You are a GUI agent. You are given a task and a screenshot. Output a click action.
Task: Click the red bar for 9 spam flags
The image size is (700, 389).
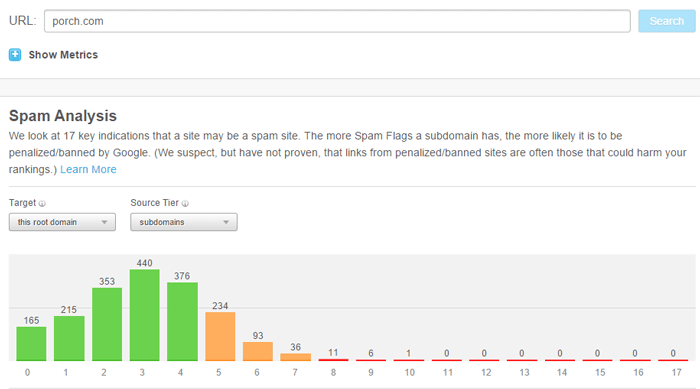click(x=371, y=360)
